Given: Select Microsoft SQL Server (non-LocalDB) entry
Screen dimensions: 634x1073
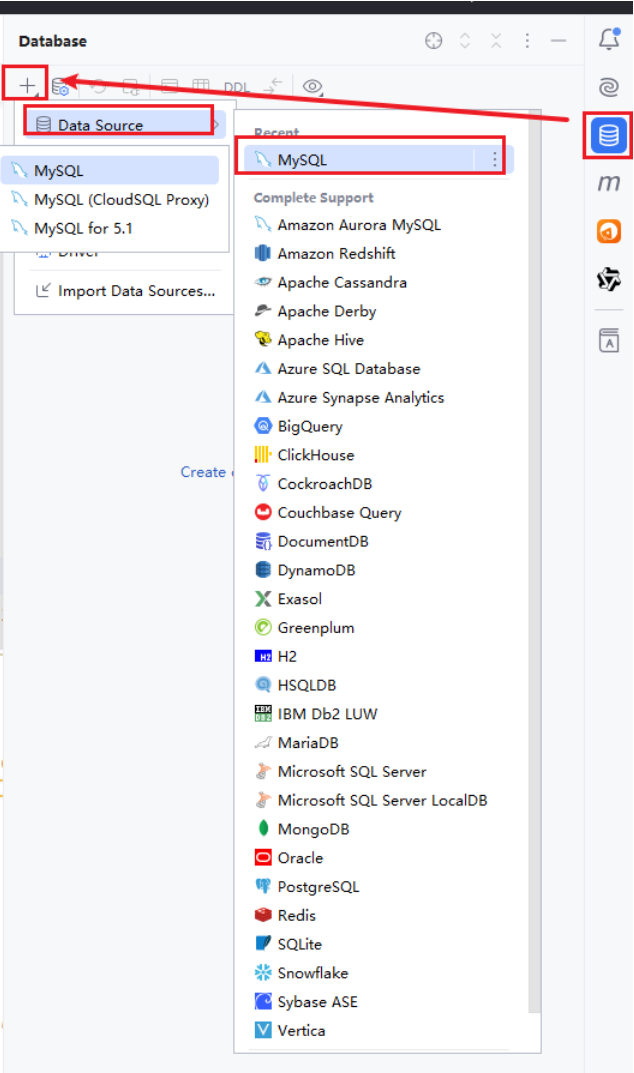Looking at the screenshot, I should (x=341, y=771).
